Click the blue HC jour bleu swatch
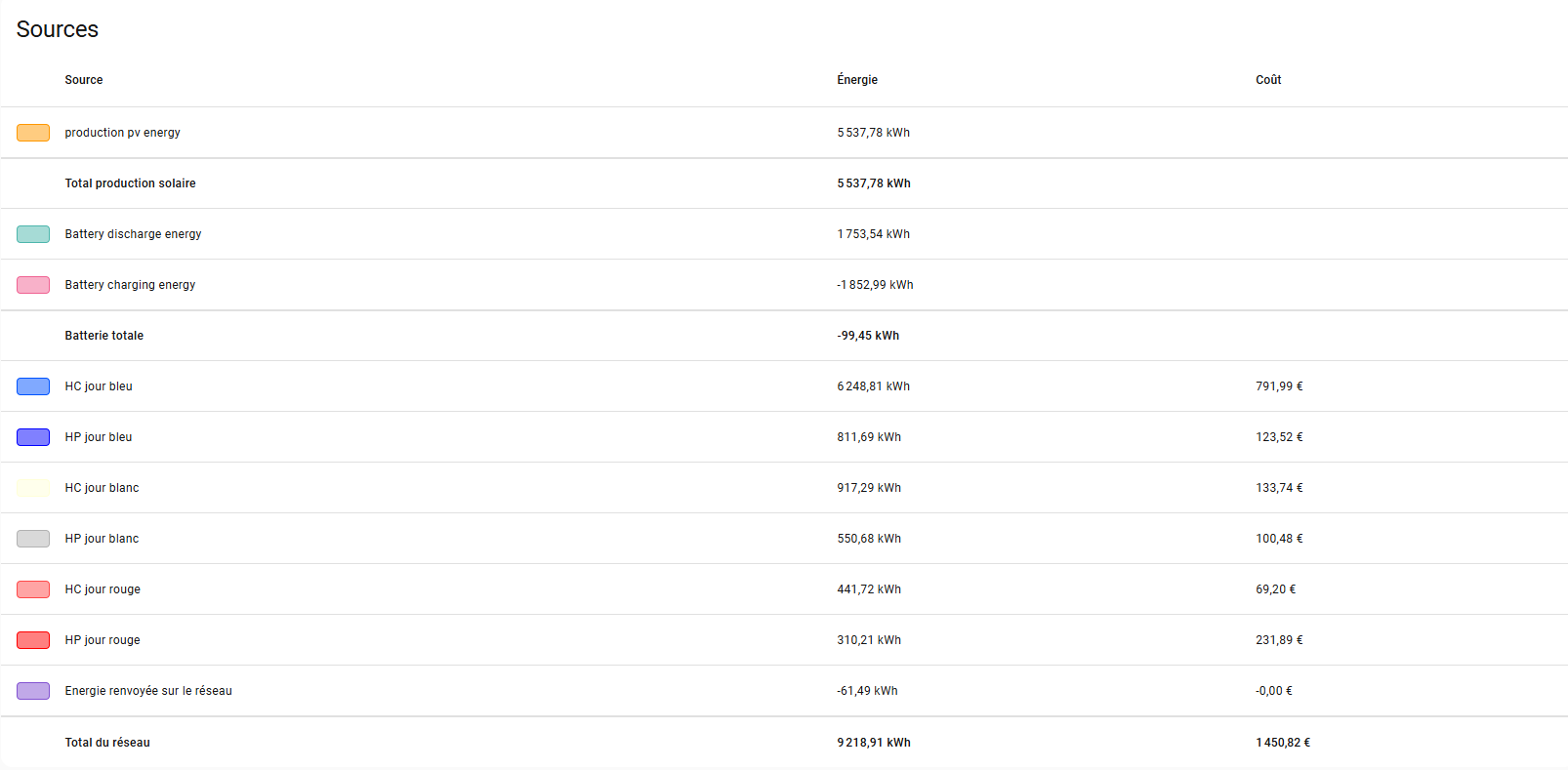Viewport: 1568px width, 770px height. pos(33,386)
